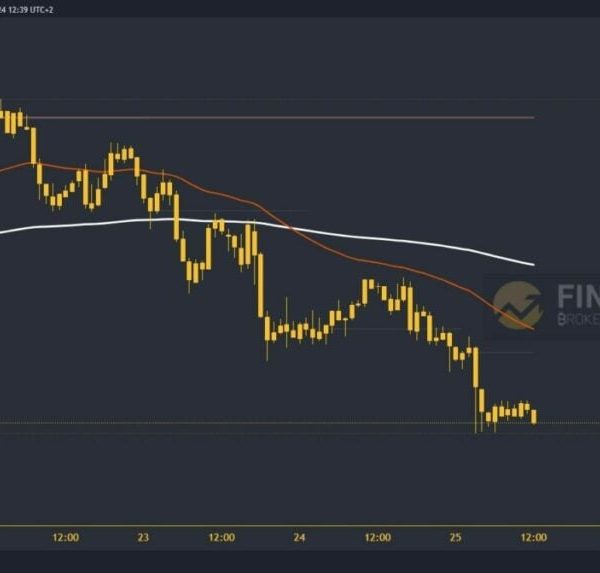Click the broker watermark logo icon

[518, 305]
